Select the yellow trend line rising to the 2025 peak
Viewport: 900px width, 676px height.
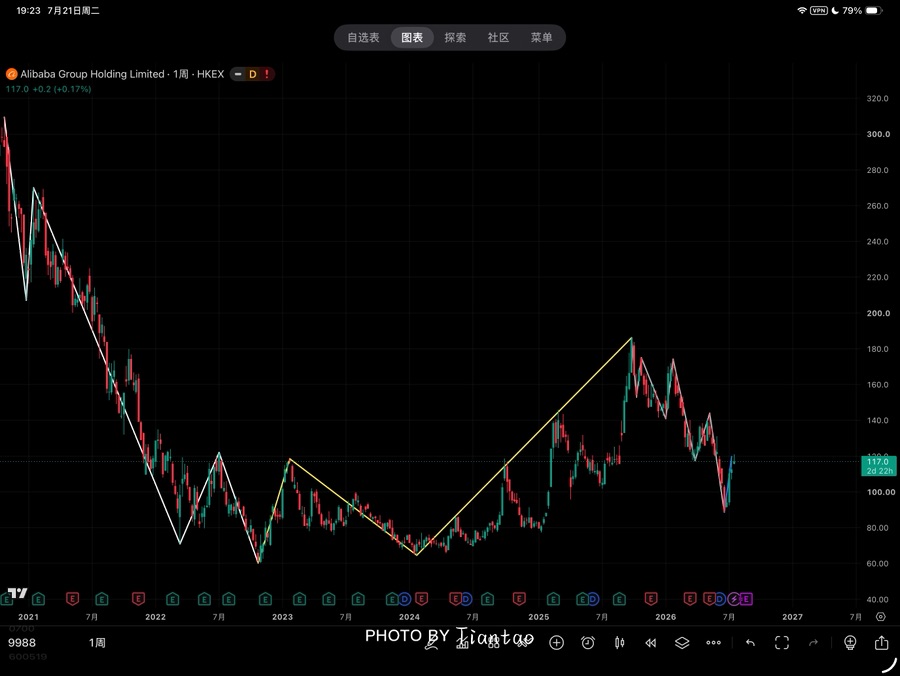524,446
